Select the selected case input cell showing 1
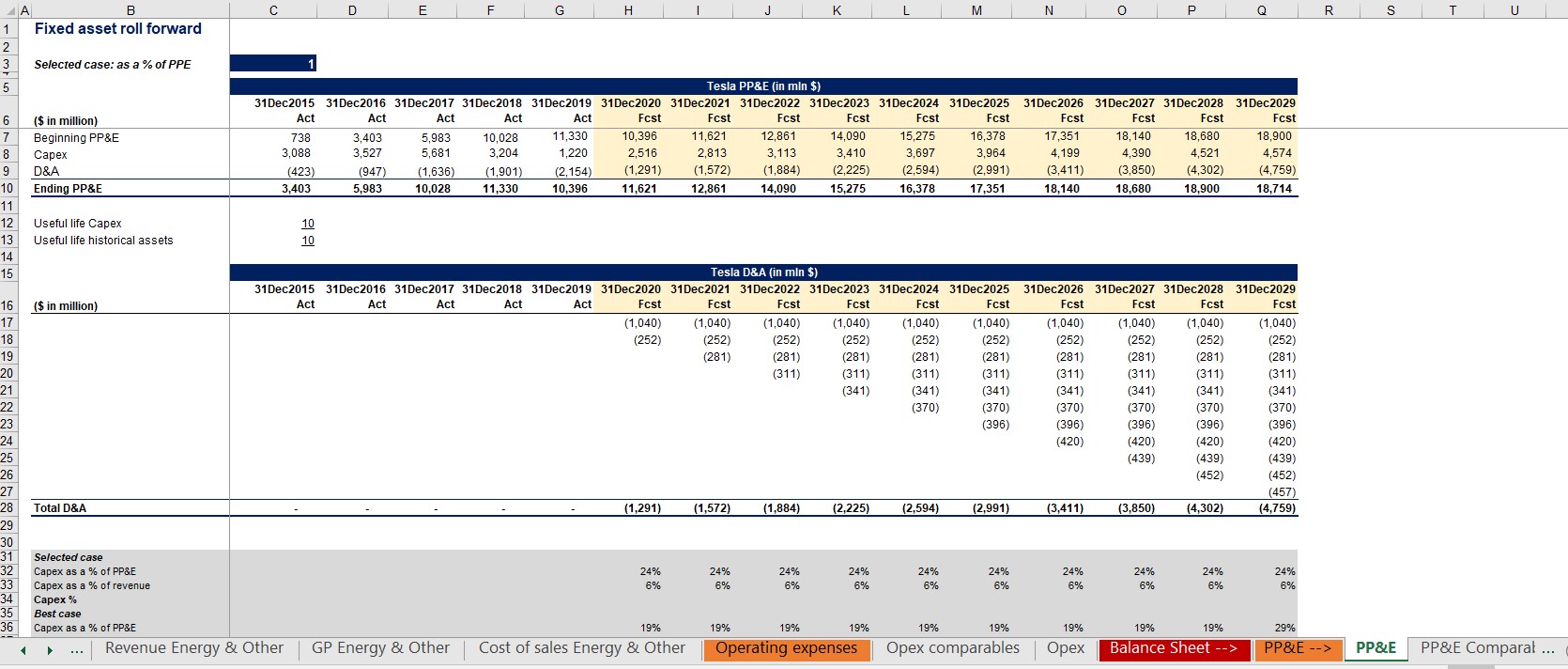This screenshot has height=669, width=1568. click(x=273, y=64)
